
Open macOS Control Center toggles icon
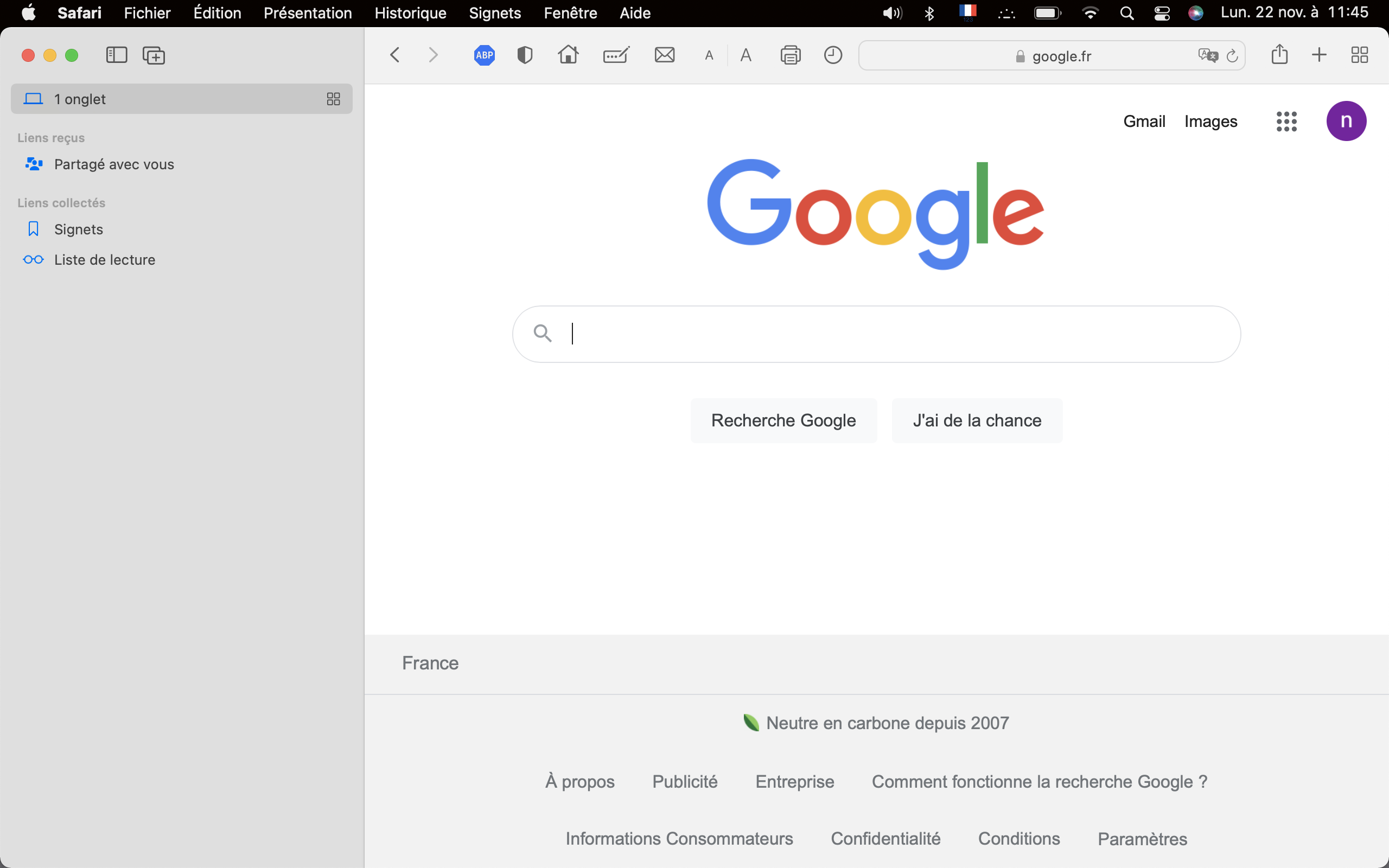[1162, 12]
